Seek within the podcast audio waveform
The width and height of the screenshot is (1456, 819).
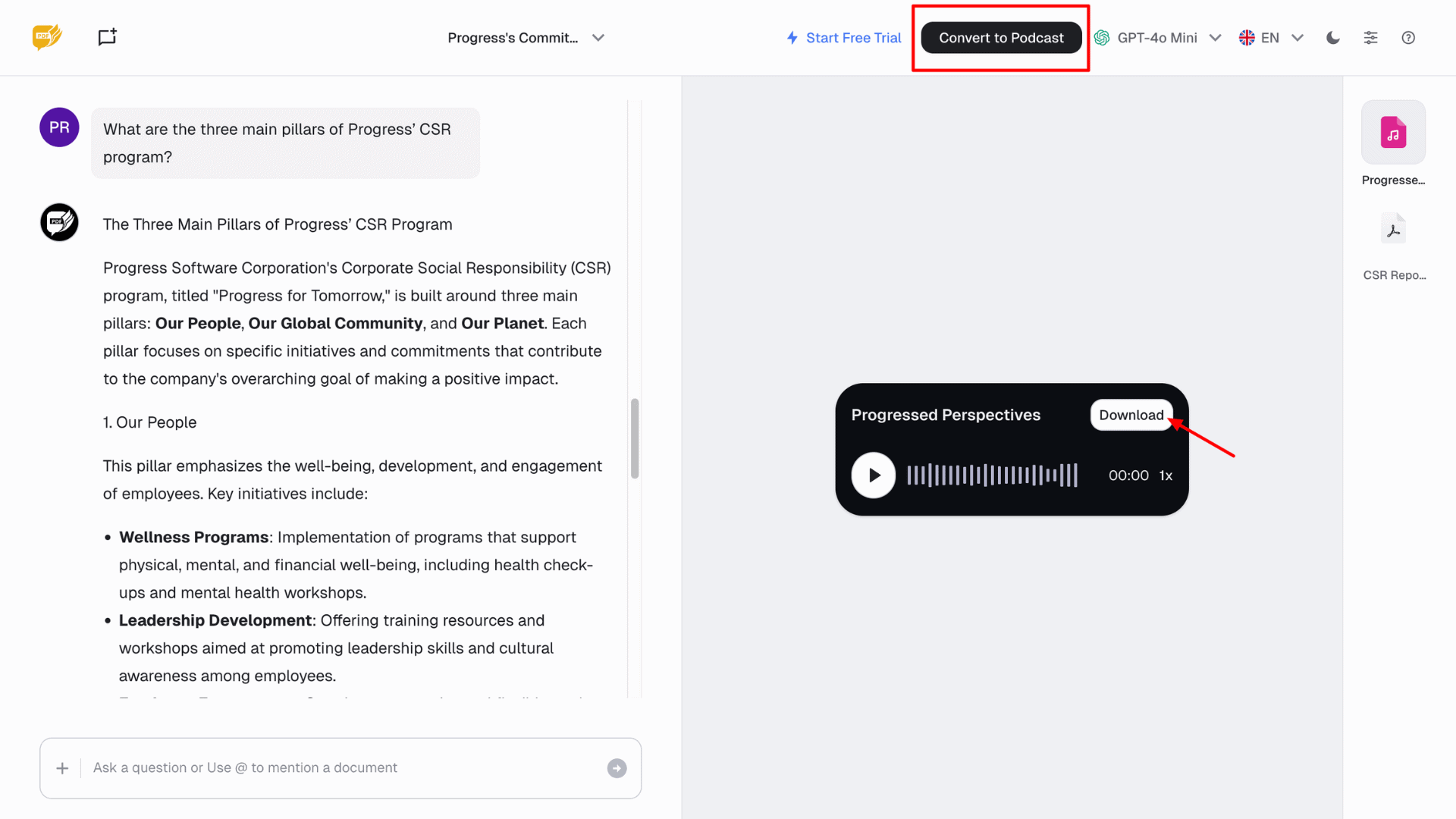coord(992,475)
